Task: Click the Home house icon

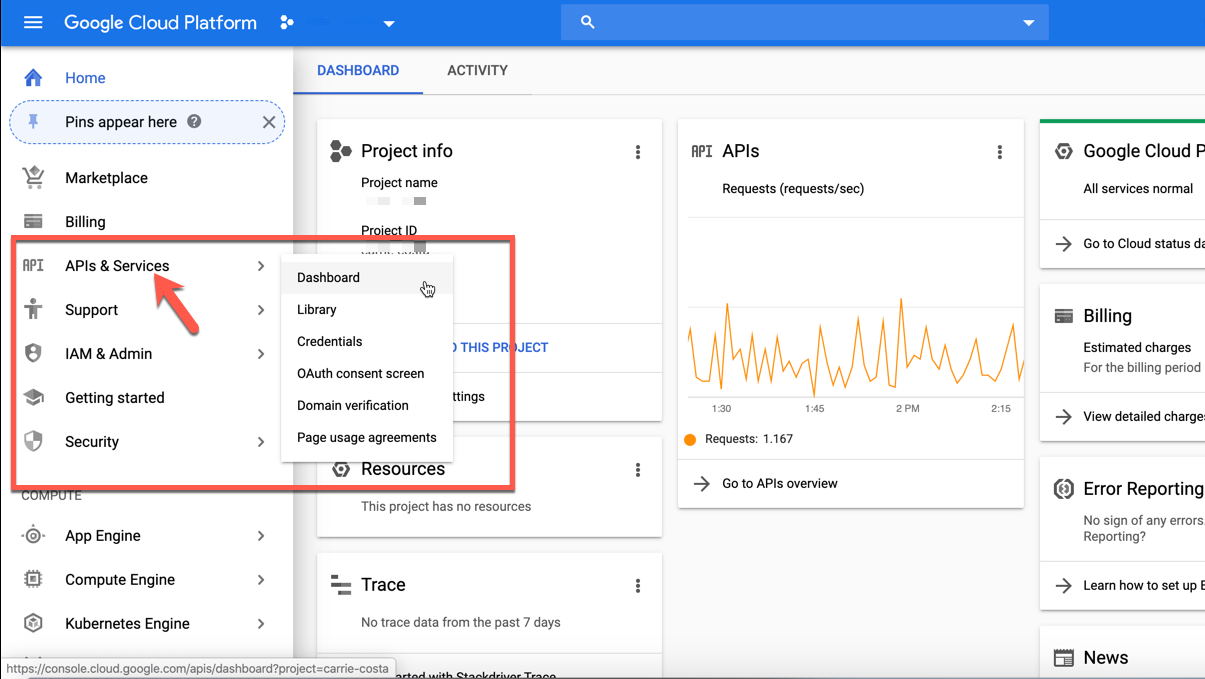Action: click(33, 78)
